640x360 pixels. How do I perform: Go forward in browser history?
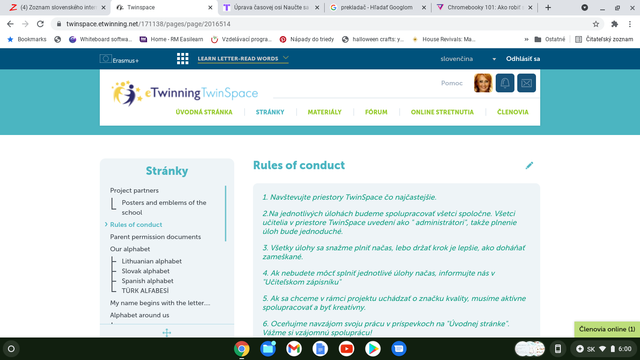tap(25, 24)
